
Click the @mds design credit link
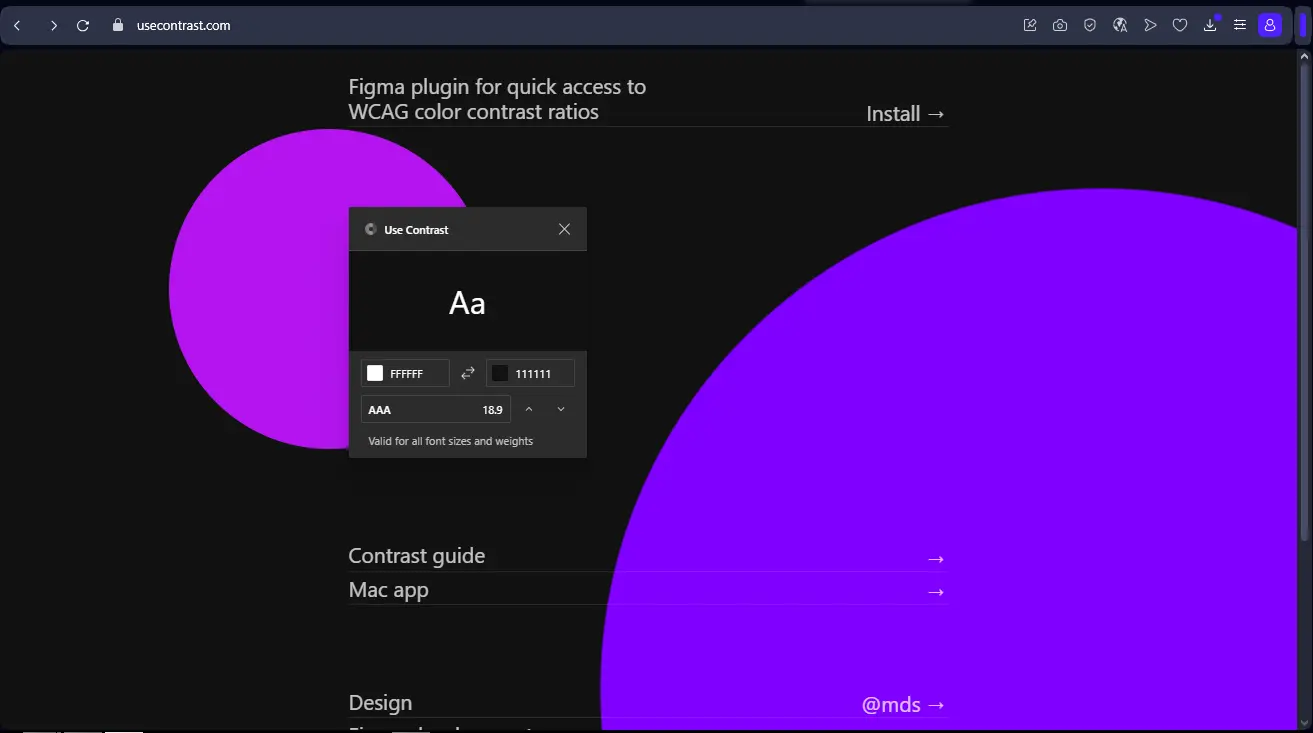pyautogui.click(x=903, y=704)
